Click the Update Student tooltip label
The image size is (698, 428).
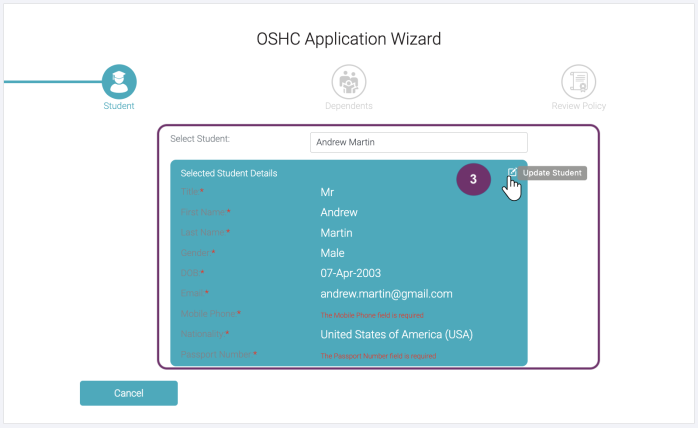tap(552, 173)
